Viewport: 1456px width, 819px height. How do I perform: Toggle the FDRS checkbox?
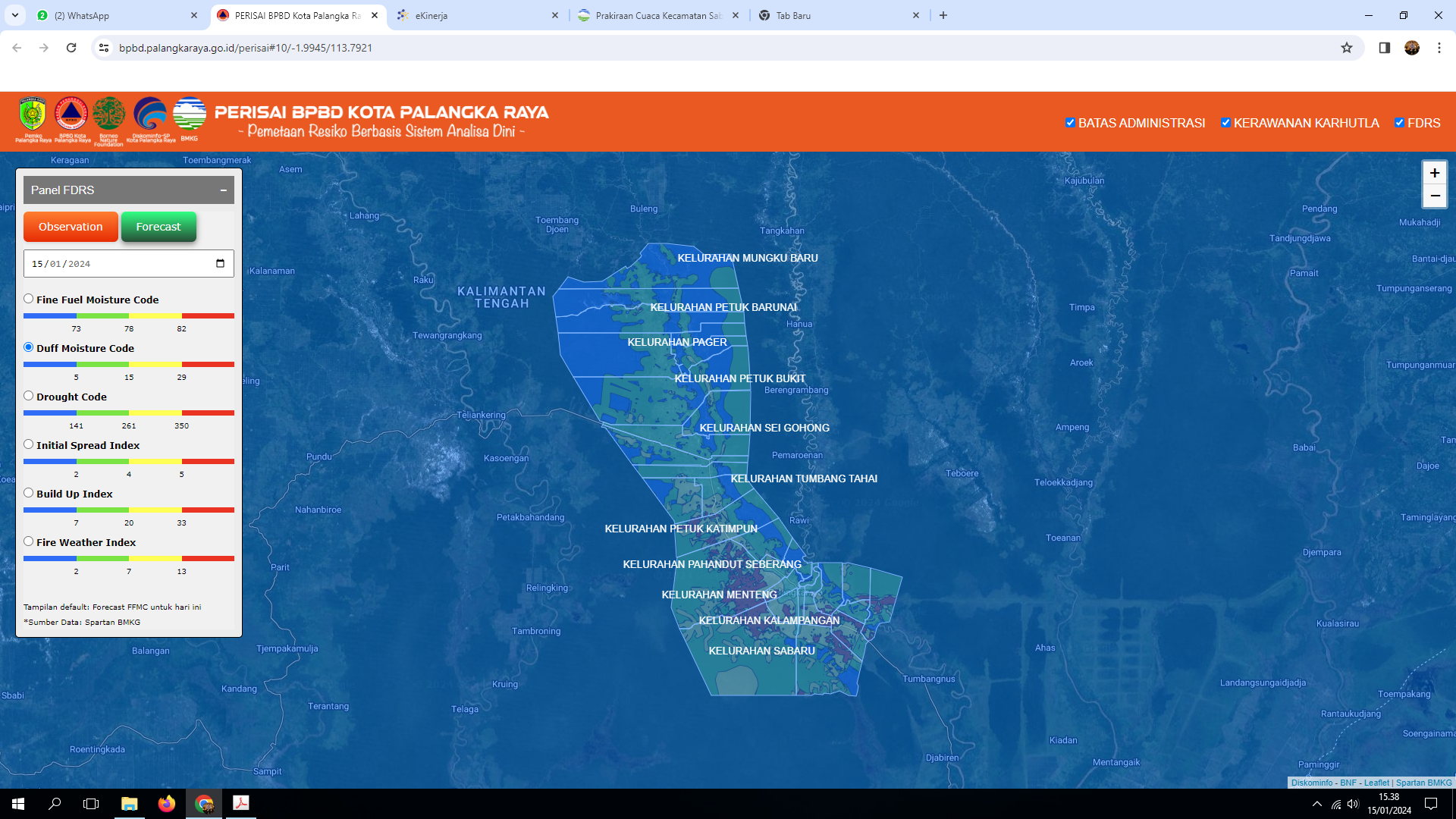pos(1399,123)
